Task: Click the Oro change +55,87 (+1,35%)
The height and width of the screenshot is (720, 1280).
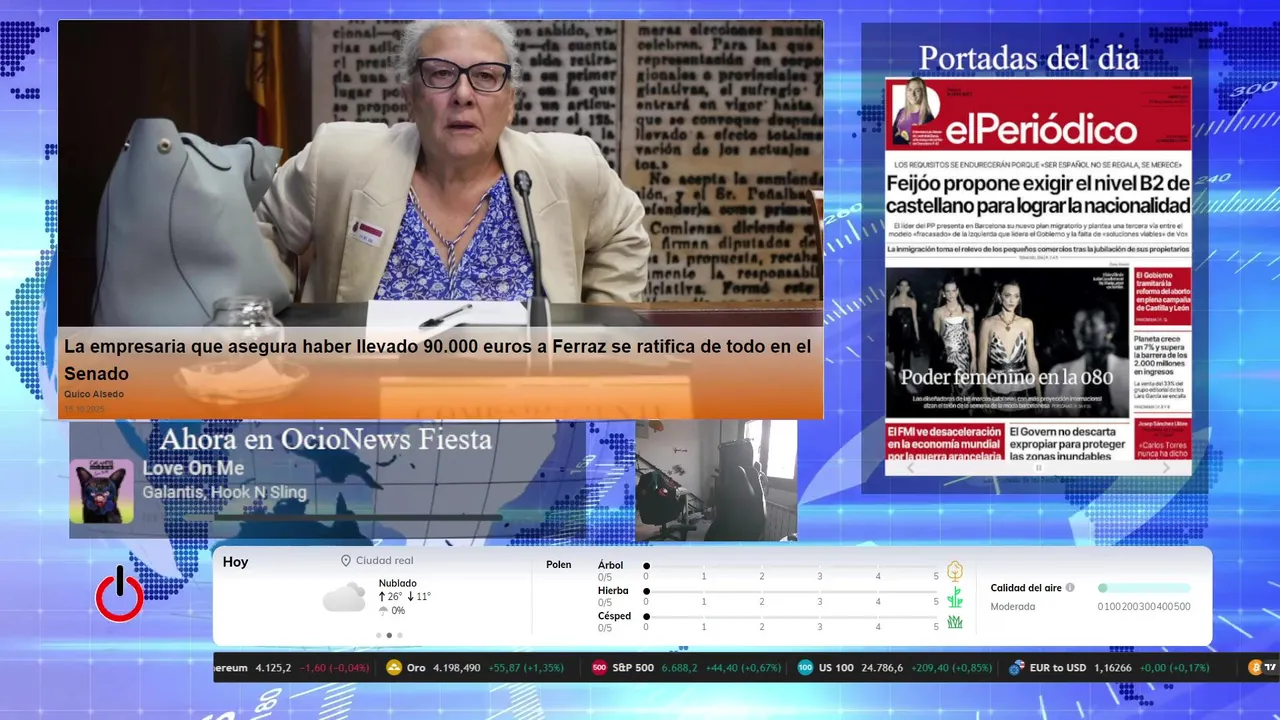Action: click(x=525, y=668)
